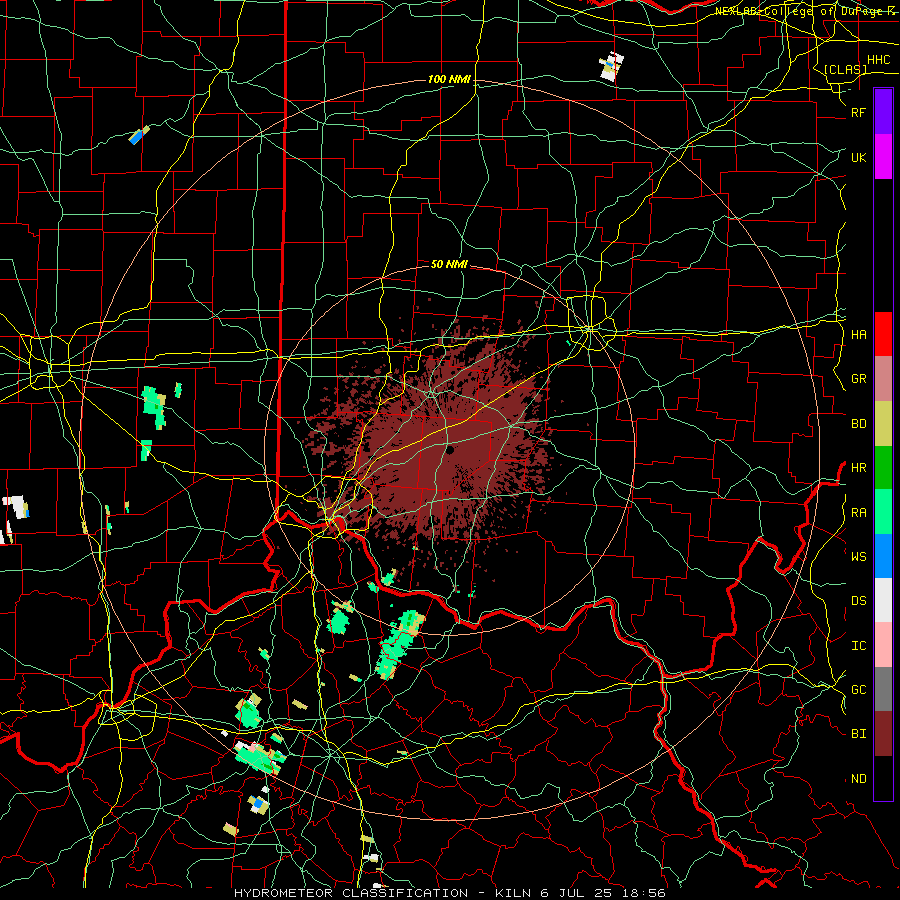This screenshot has width=900, height=900.
Task: Click the "[CLAS]" text above the legend
Action: (845, 69)
